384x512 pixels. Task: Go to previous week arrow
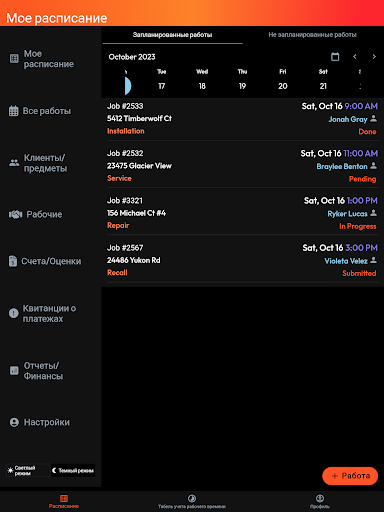[355, 57]
